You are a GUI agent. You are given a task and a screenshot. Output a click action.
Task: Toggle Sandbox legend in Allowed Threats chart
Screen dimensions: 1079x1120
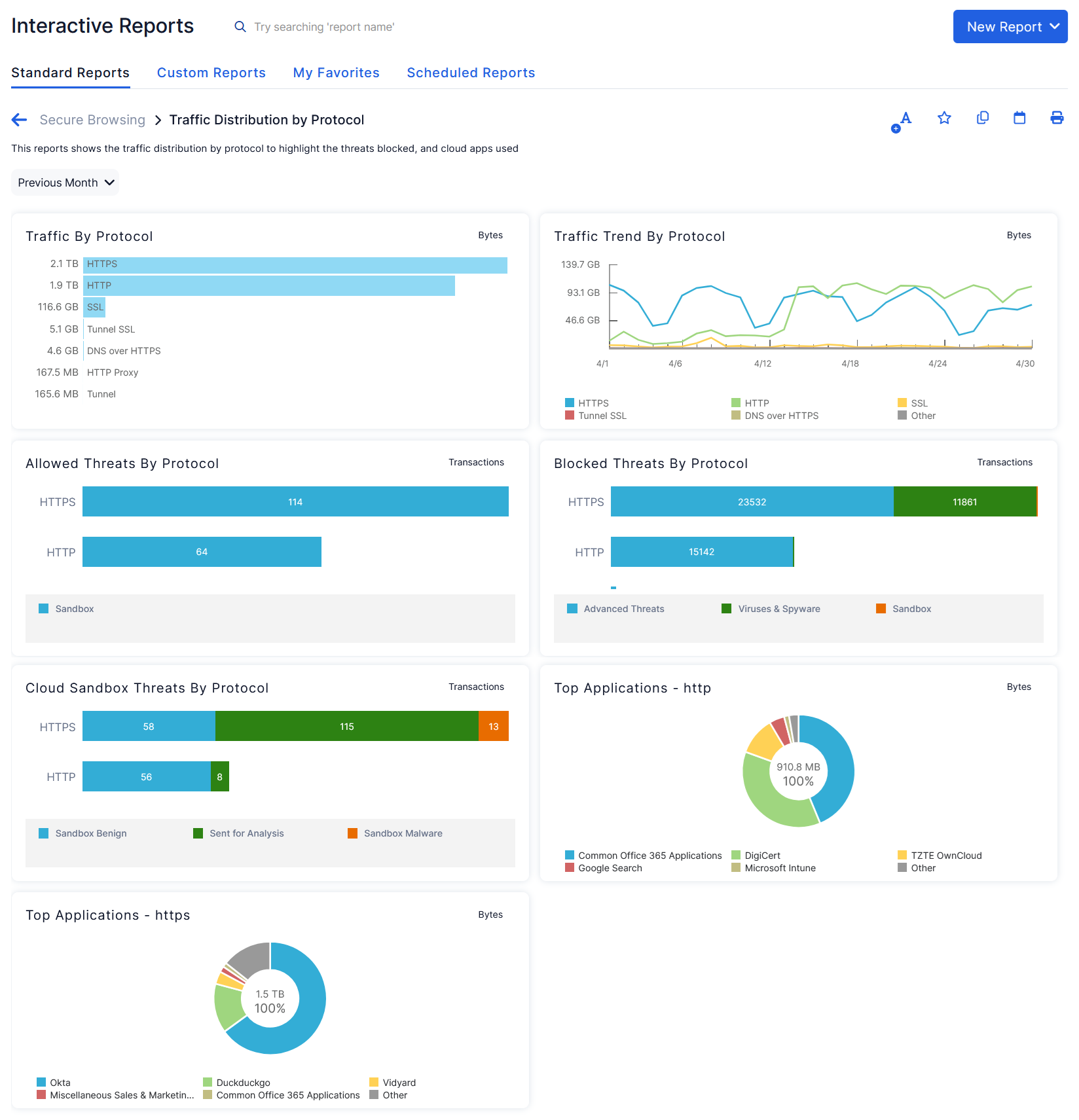tap(66, 609)
